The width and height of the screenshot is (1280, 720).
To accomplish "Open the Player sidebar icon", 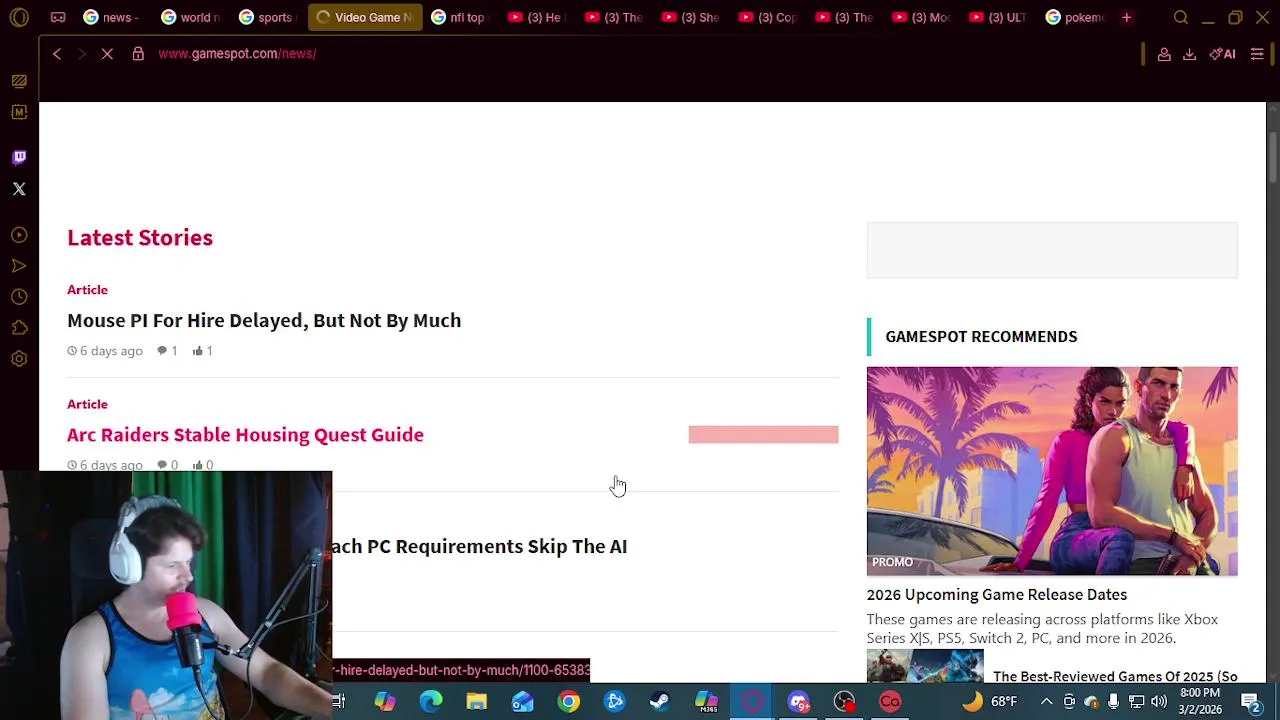I will pyautogui.click(x=19, y=235).
